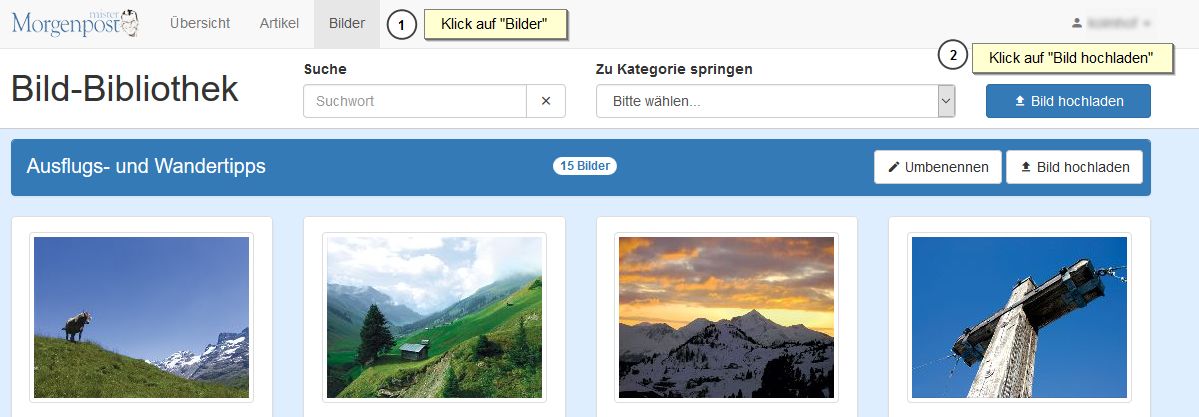Viewport: 1199px width, 417px height.
Task: Open the Zu Kategorie springen dropdown
Action: [775, 101]
